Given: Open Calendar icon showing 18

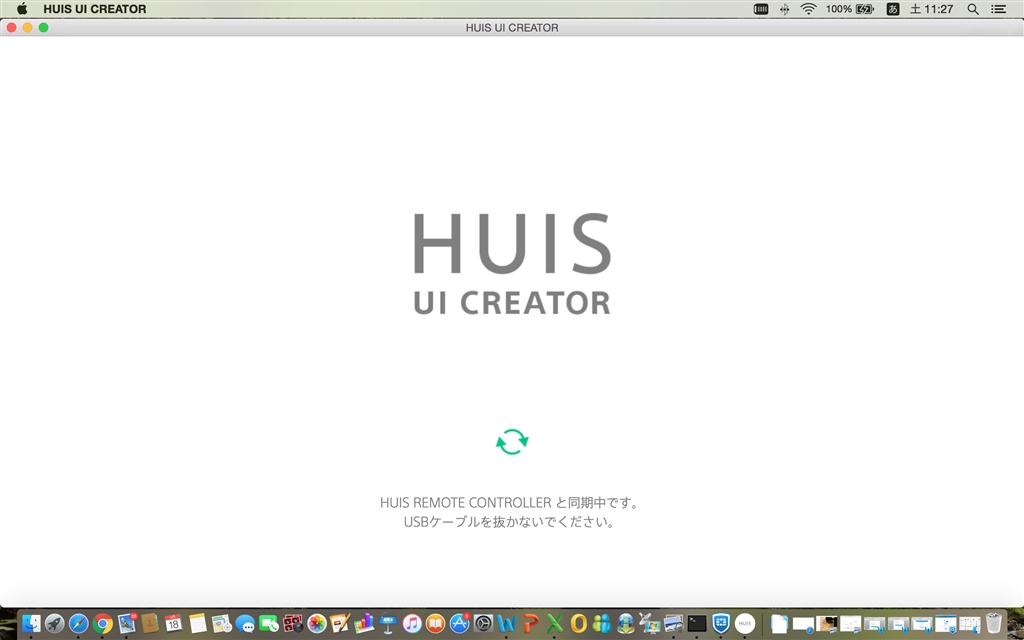Looking at the screenshot, I should click(x=174, y=624).
